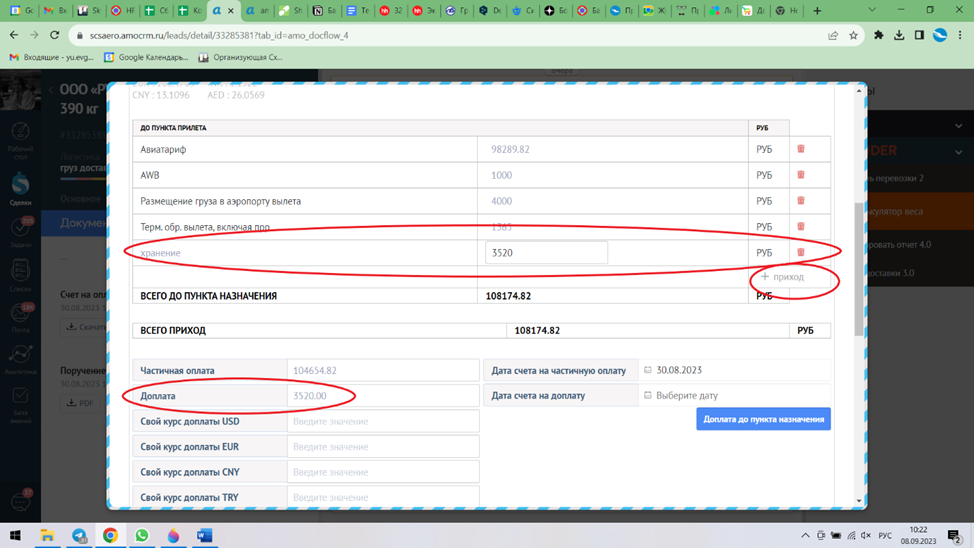The image size is (974, 548).
Task: Click the Доплата amount field
Action: 382,396
